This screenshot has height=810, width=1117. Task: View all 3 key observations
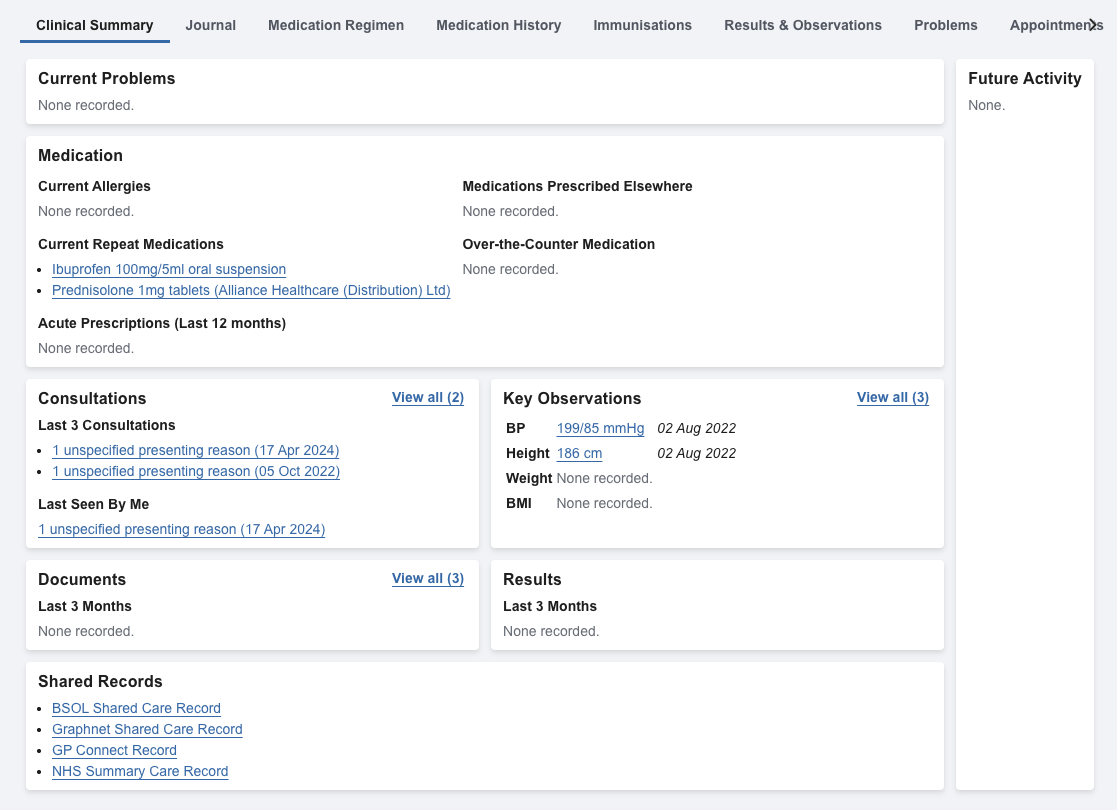(893, 397)
